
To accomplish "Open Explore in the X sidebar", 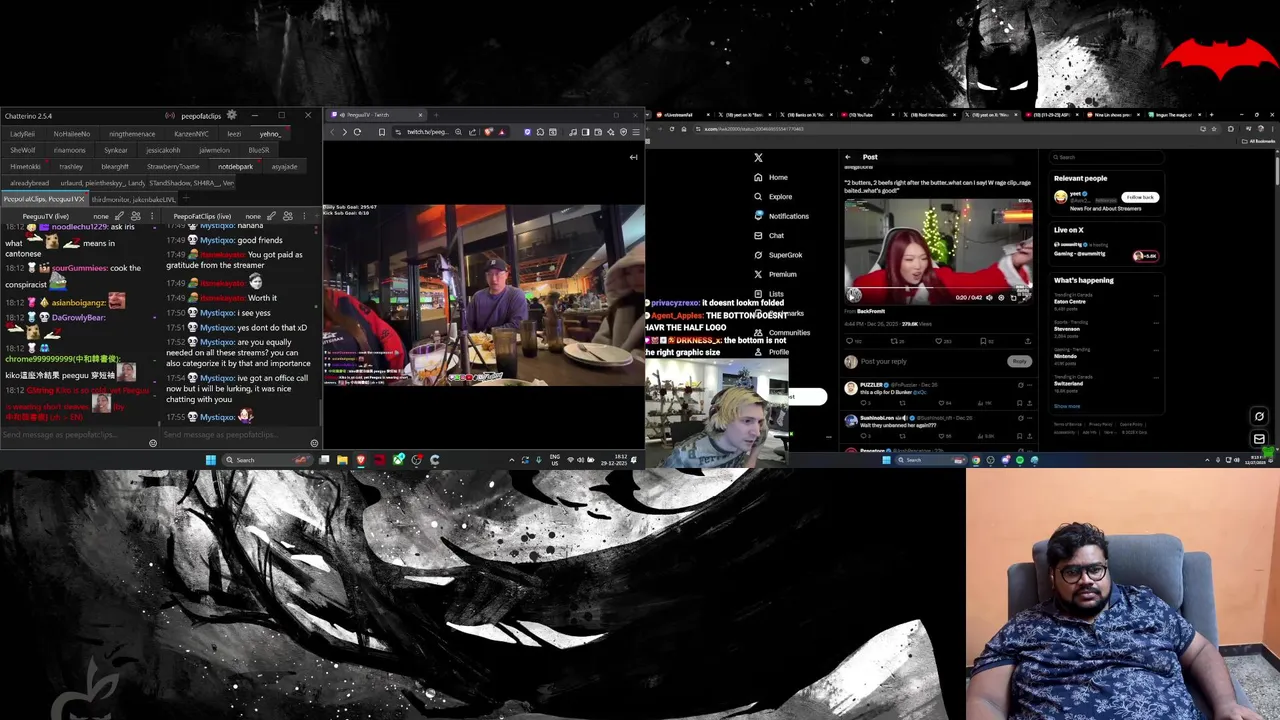I will 773,197.
